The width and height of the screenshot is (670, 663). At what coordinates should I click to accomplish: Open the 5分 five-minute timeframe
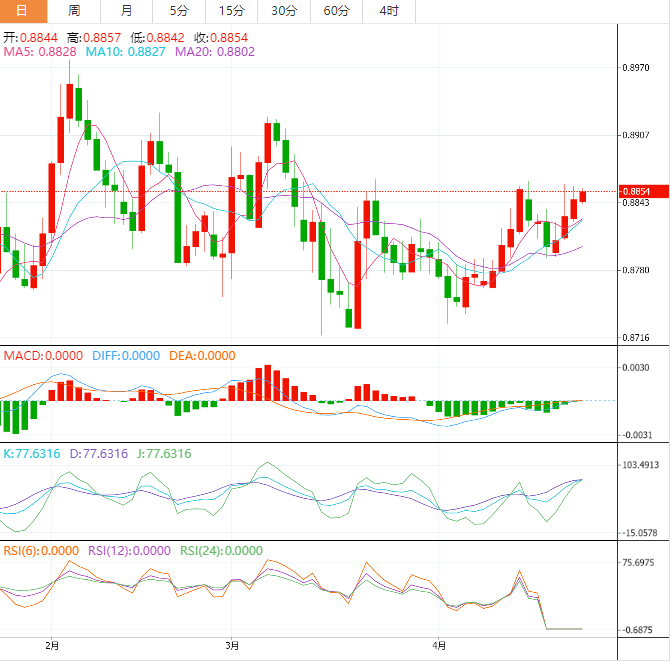[178, 11]
